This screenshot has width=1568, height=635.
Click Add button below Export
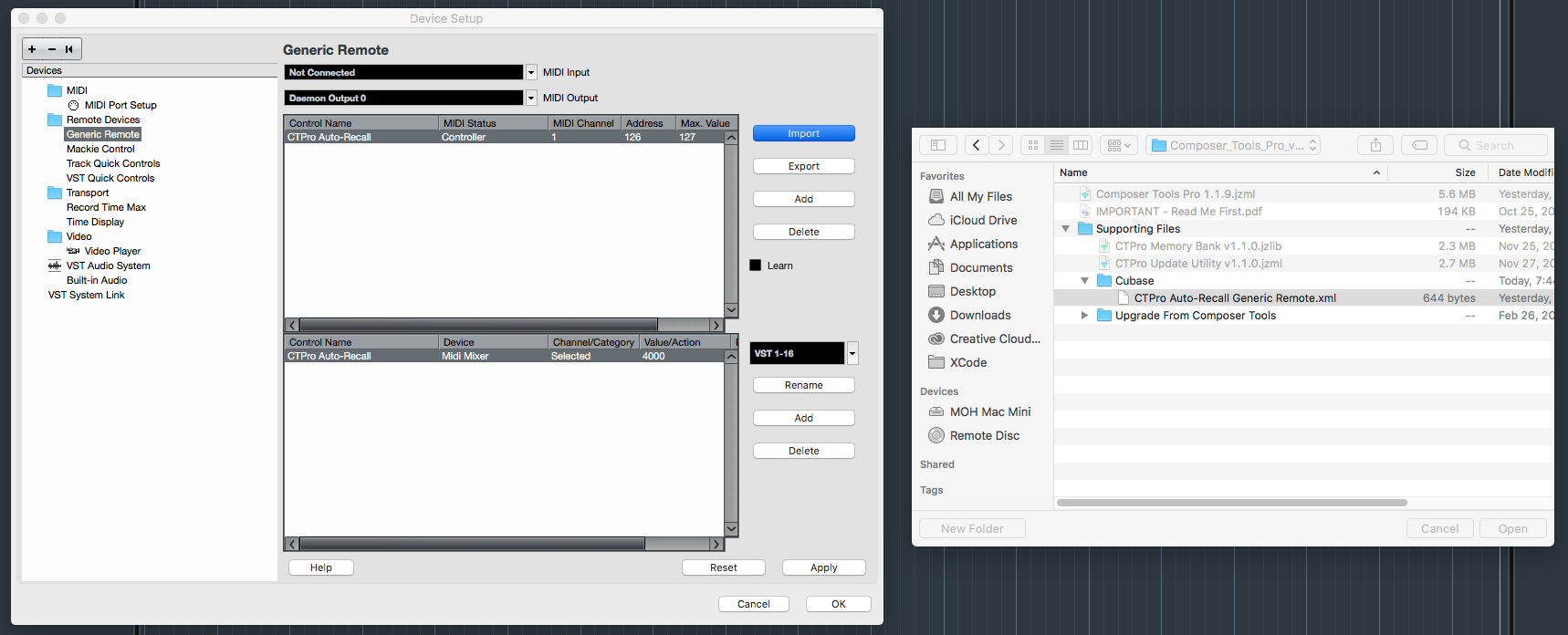click(x=804, y=199)
